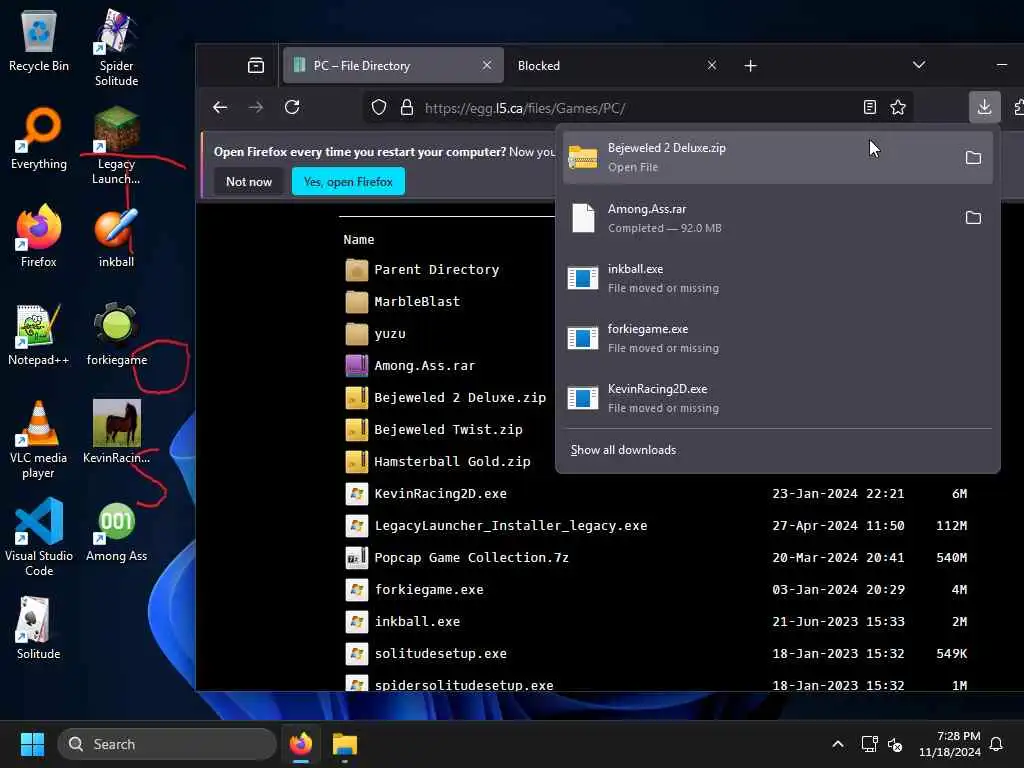The image size is (1024, 768).
Task: Click the muted volume tray icon
Action: [x=895, y=744]
